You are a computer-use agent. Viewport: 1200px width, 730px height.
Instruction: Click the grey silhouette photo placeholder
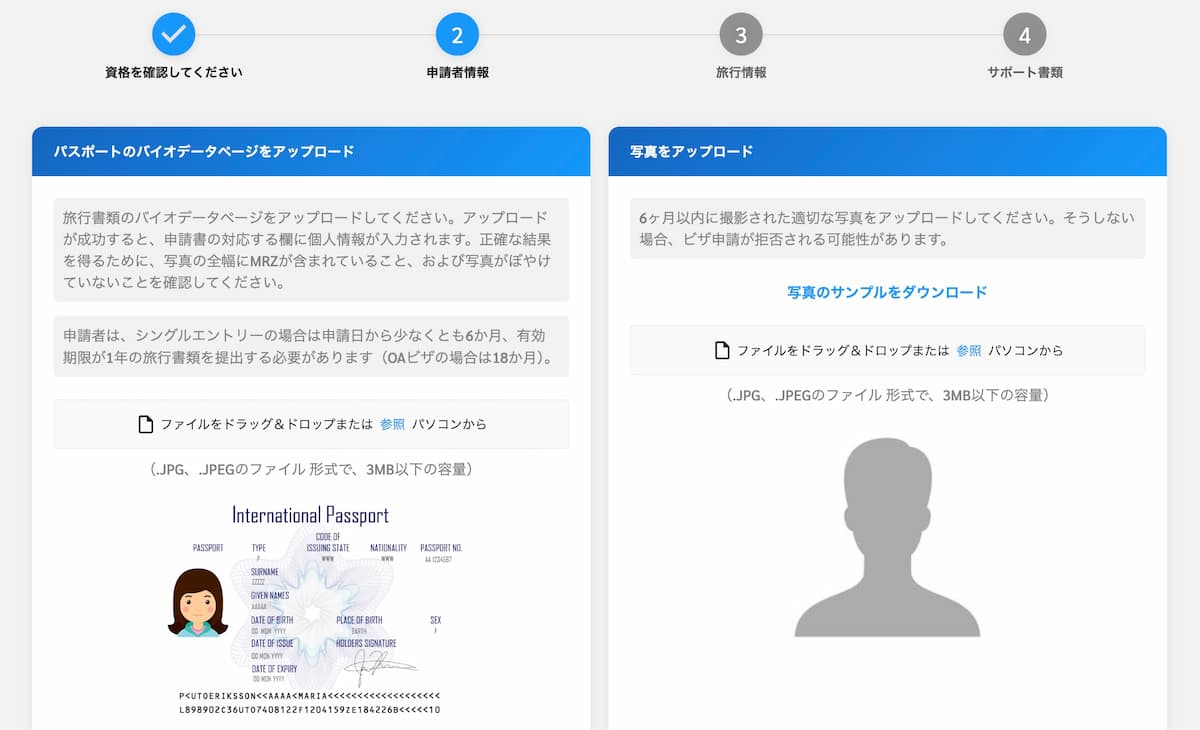(887, 539)
